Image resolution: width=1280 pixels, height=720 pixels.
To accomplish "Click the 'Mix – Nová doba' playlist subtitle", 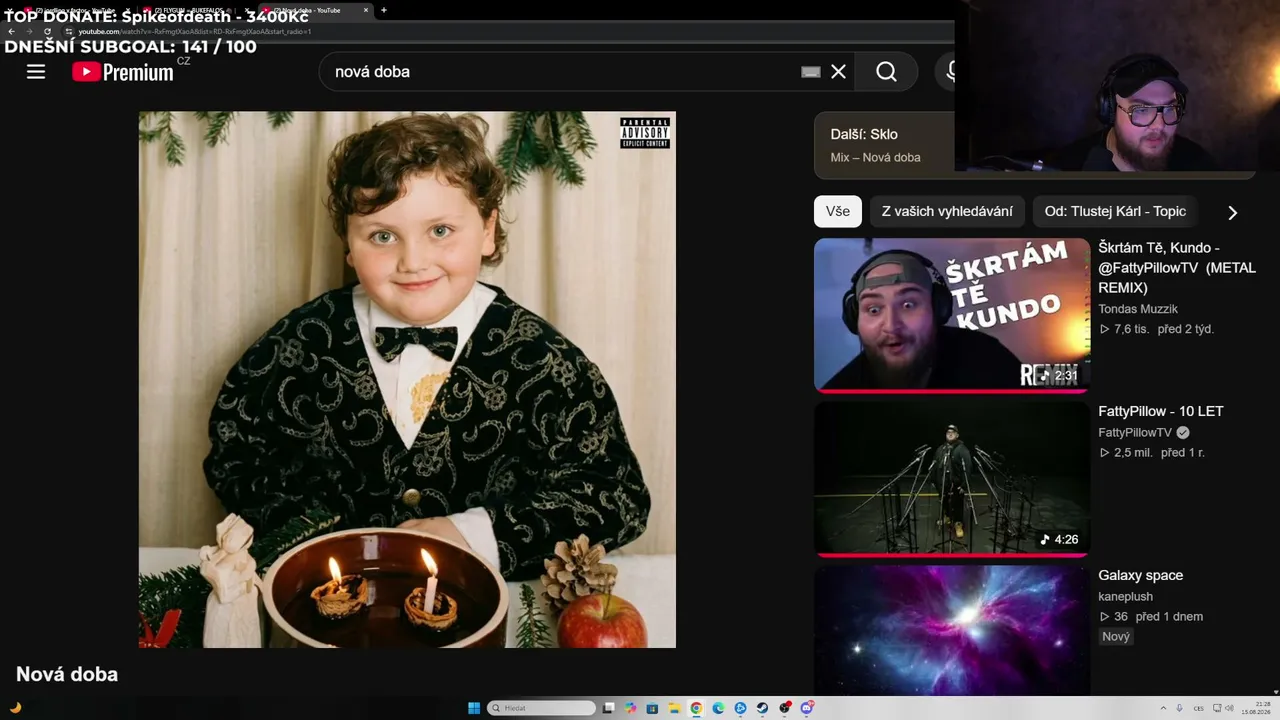I will (x=875, y=157).
